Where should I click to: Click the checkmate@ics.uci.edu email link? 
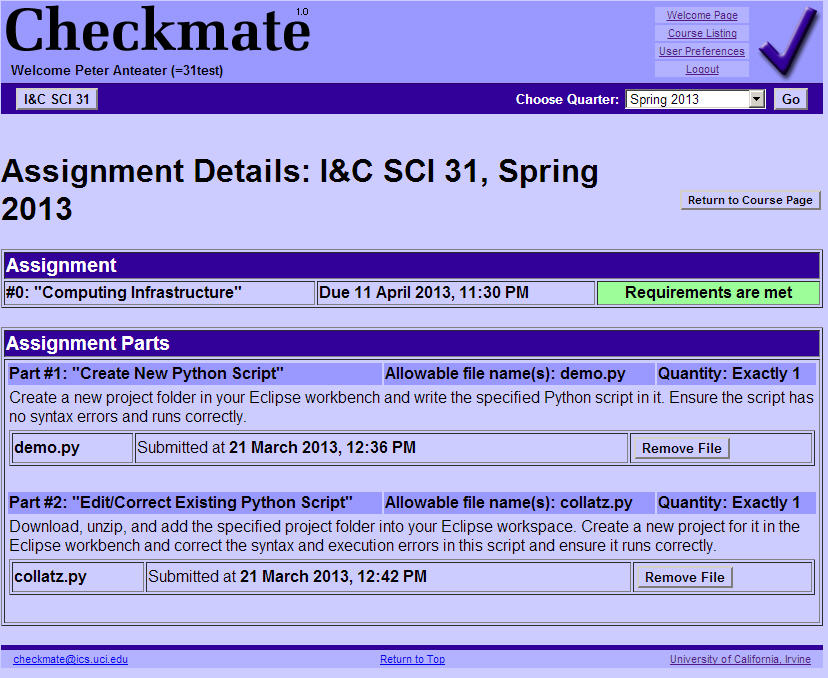coord(70,659)
